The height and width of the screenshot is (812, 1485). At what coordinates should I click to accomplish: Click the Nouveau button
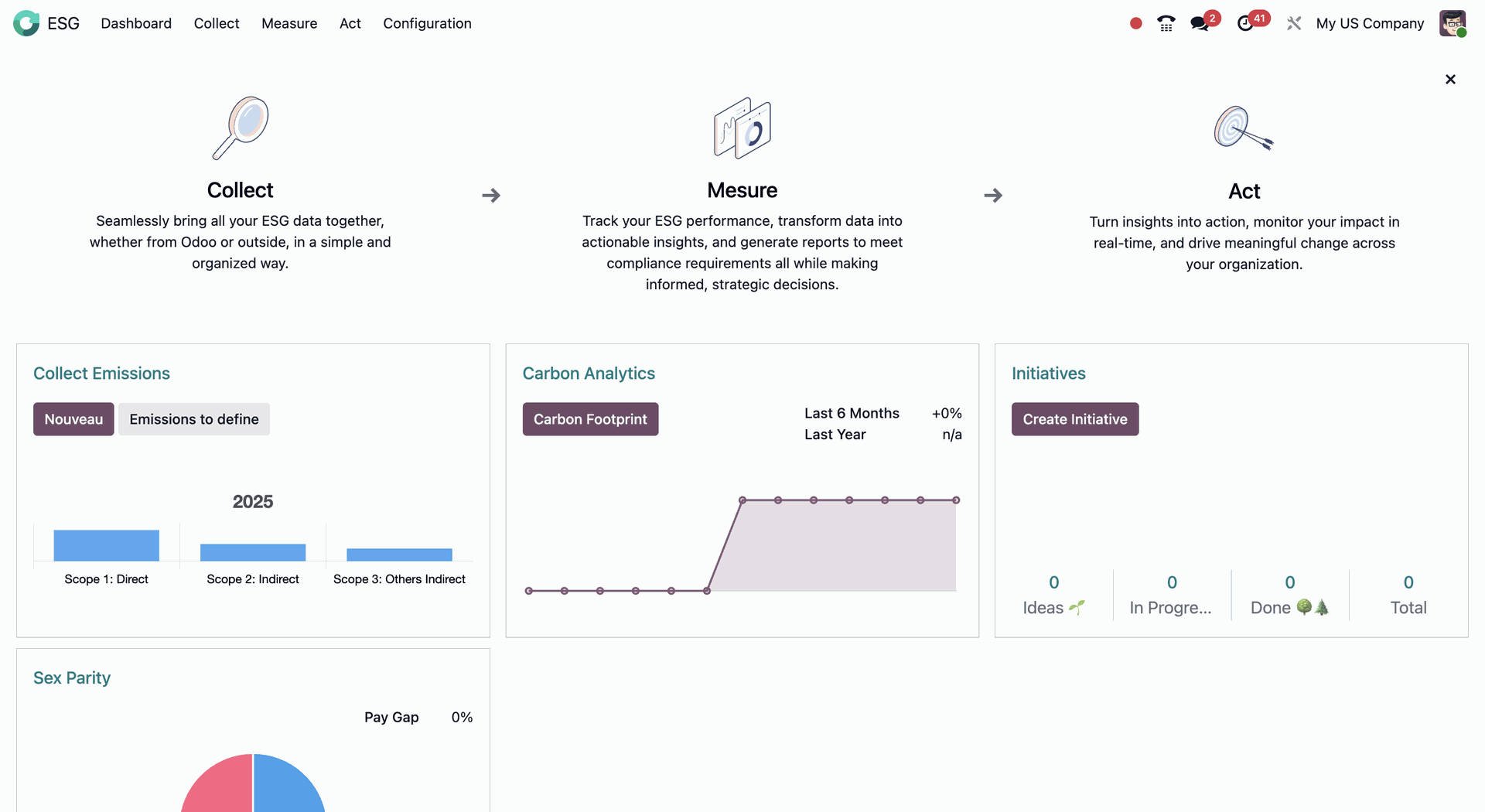[x=73, y=419]
